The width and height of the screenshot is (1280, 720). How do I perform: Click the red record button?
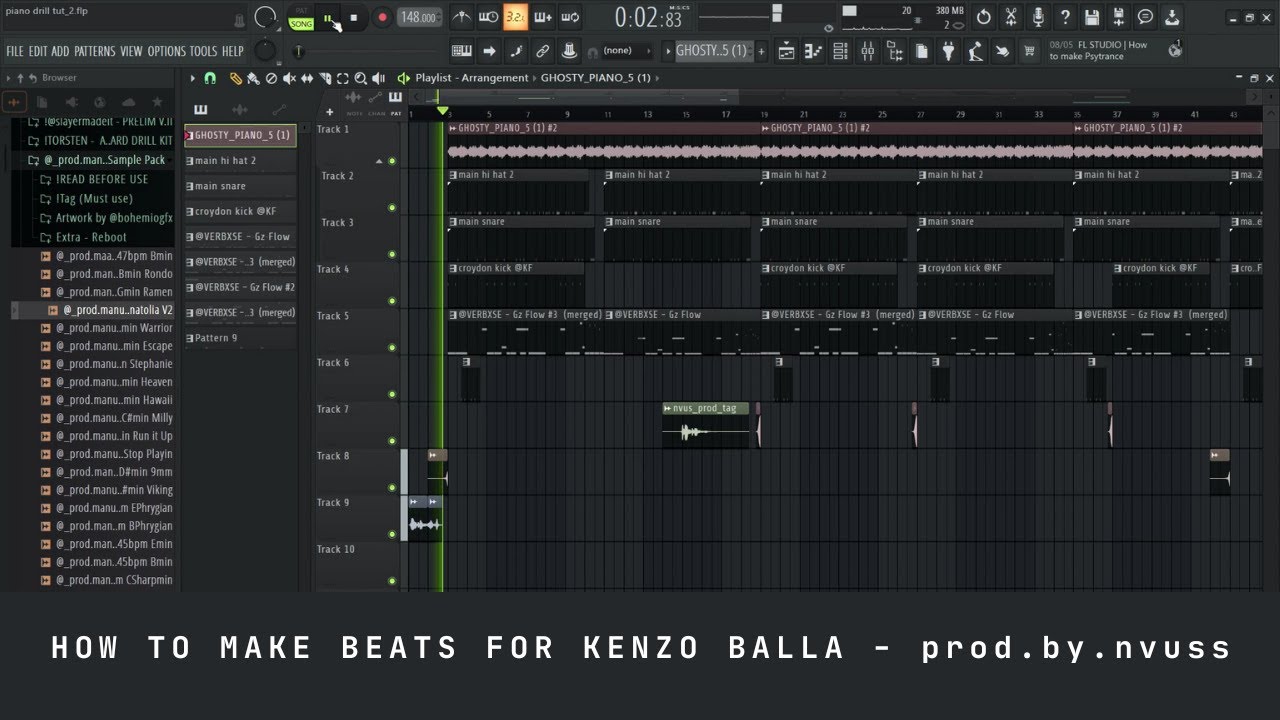pos(382,18)
